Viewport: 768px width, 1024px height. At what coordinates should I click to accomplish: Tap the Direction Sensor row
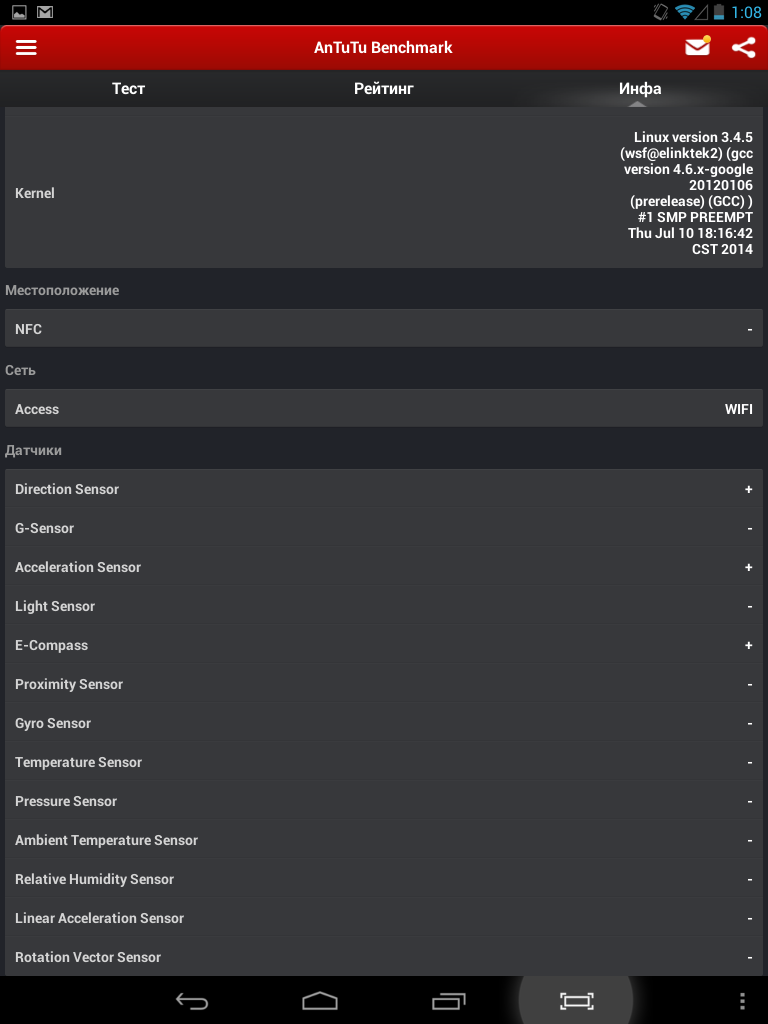pyautogui.click(x=384, y=489)
